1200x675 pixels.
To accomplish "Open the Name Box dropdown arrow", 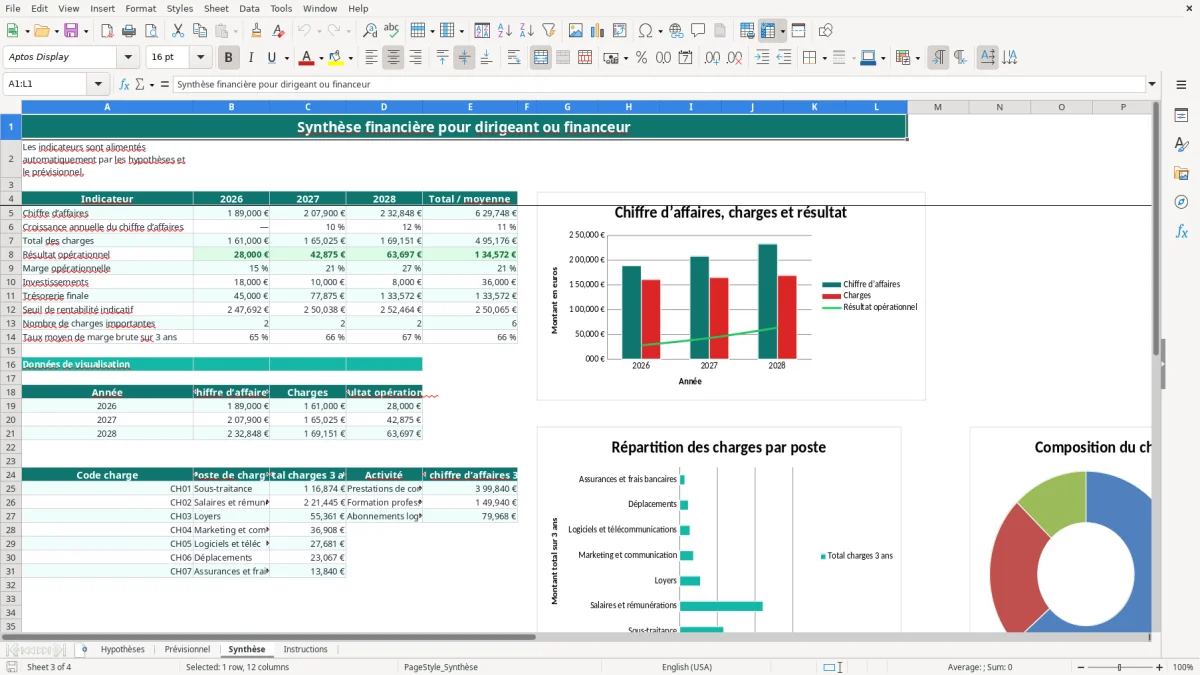I will point(98,85).
